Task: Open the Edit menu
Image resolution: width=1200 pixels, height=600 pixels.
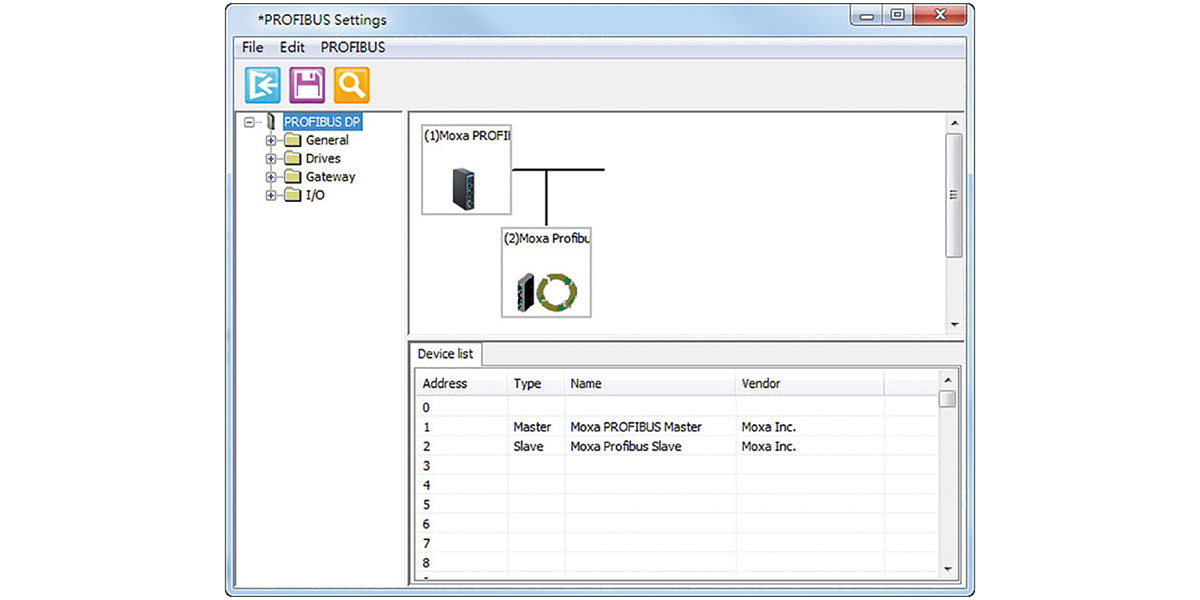Action: (292, 47)
